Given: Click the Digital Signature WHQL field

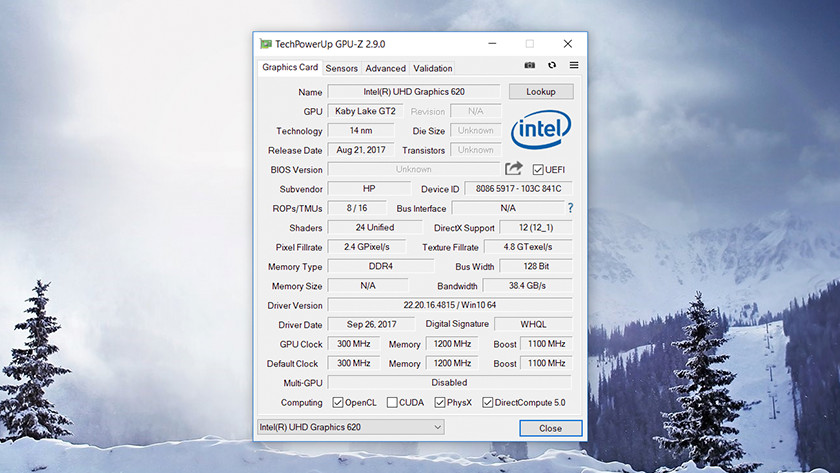Looking at the screenshot, I should pos(534,325).
